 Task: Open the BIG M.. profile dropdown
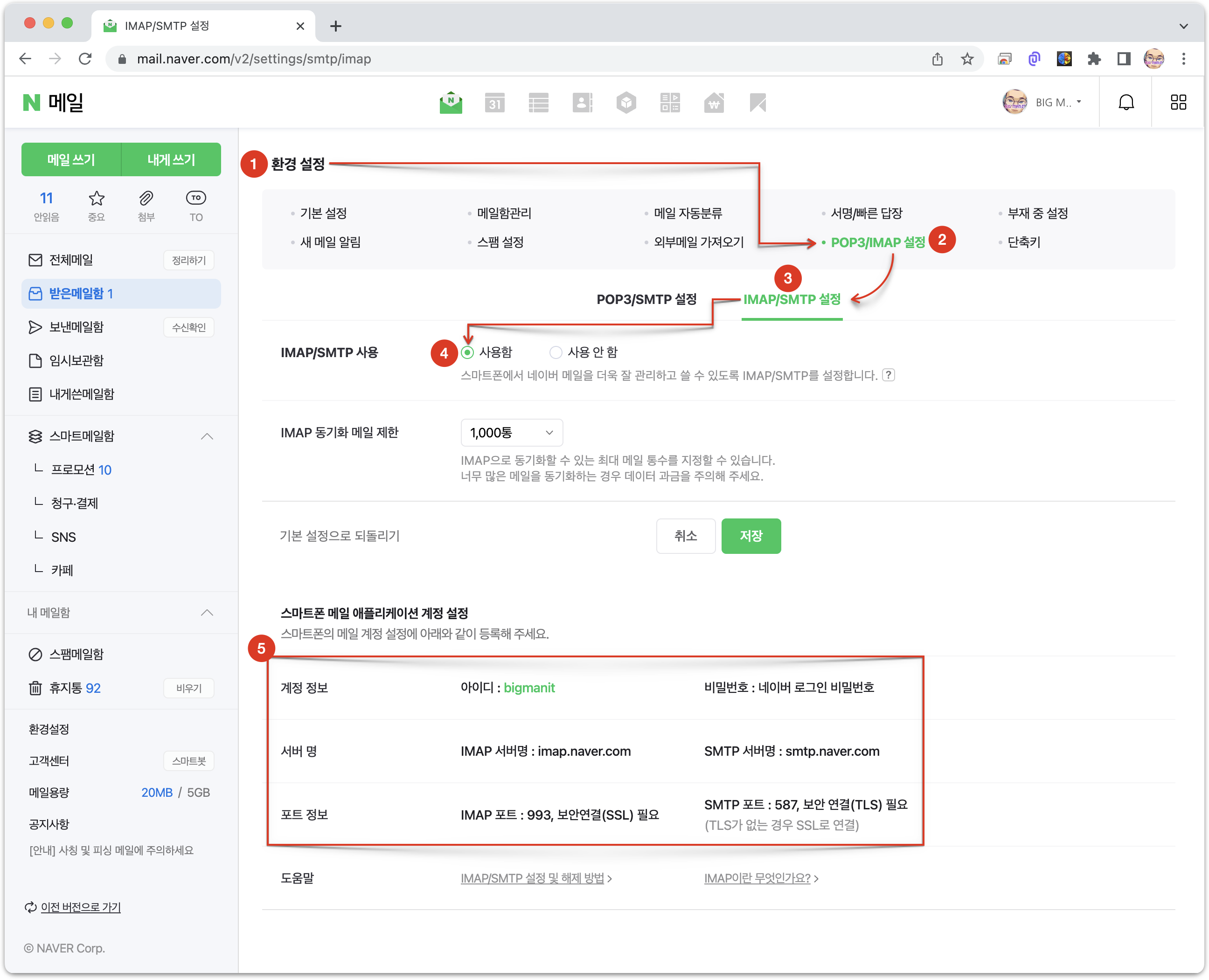[x=1042, y=102]
